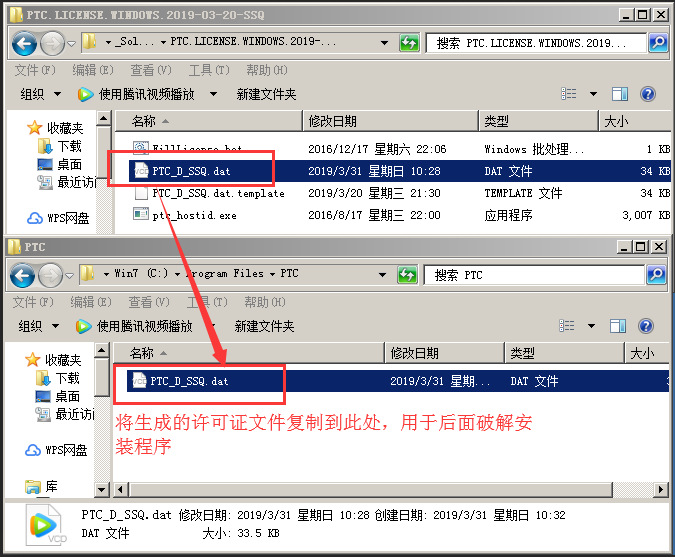Image resolution: width=675 pixels, height=557 pixels.
Task: Refresh the PTC.LICENSE folder view
Action: click(409, 43)
